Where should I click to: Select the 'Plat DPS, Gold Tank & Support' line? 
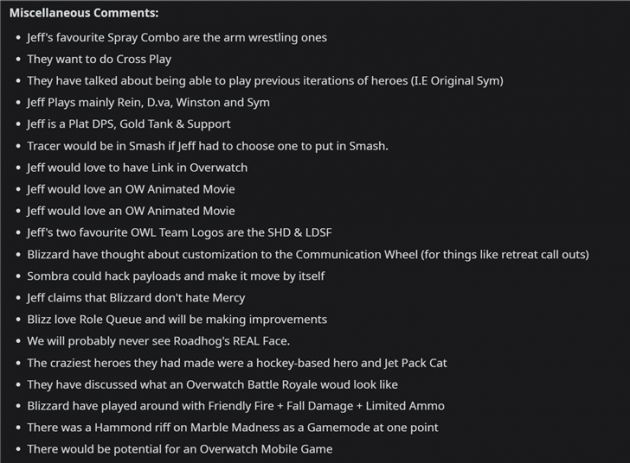(129, 124)
